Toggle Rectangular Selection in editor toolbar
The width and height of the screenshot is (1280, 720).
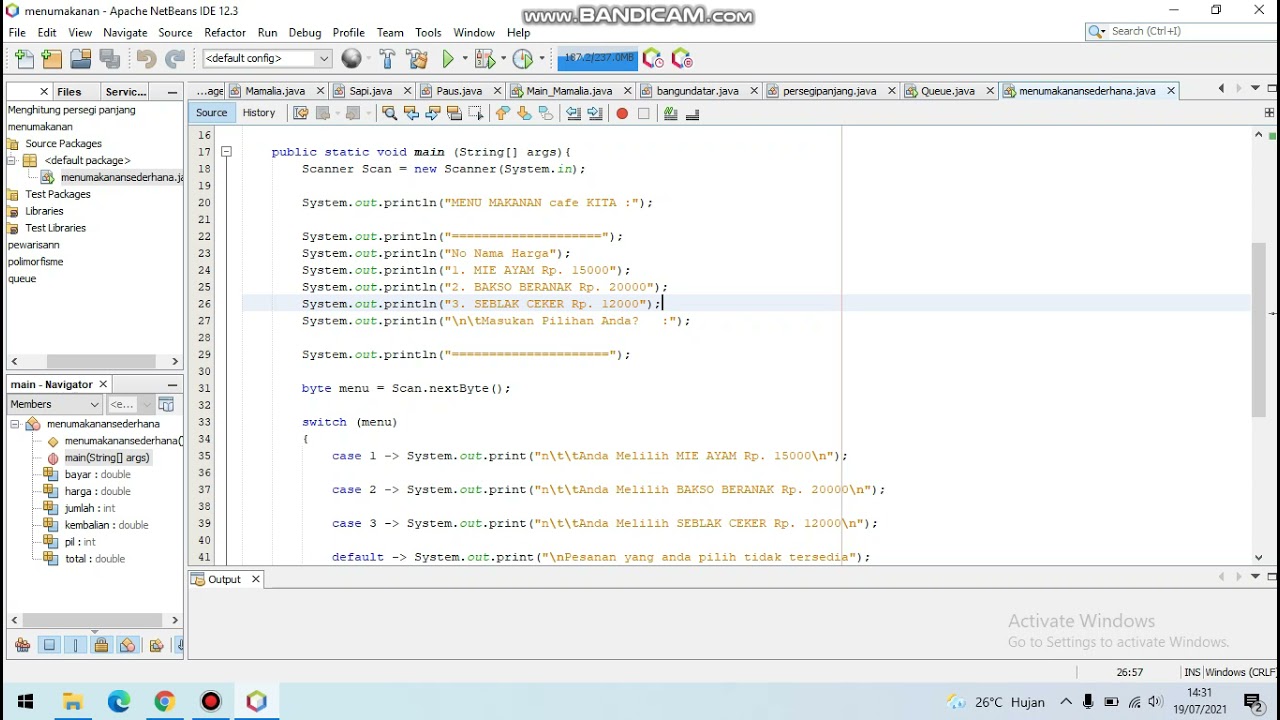click(x=476, y=113)
